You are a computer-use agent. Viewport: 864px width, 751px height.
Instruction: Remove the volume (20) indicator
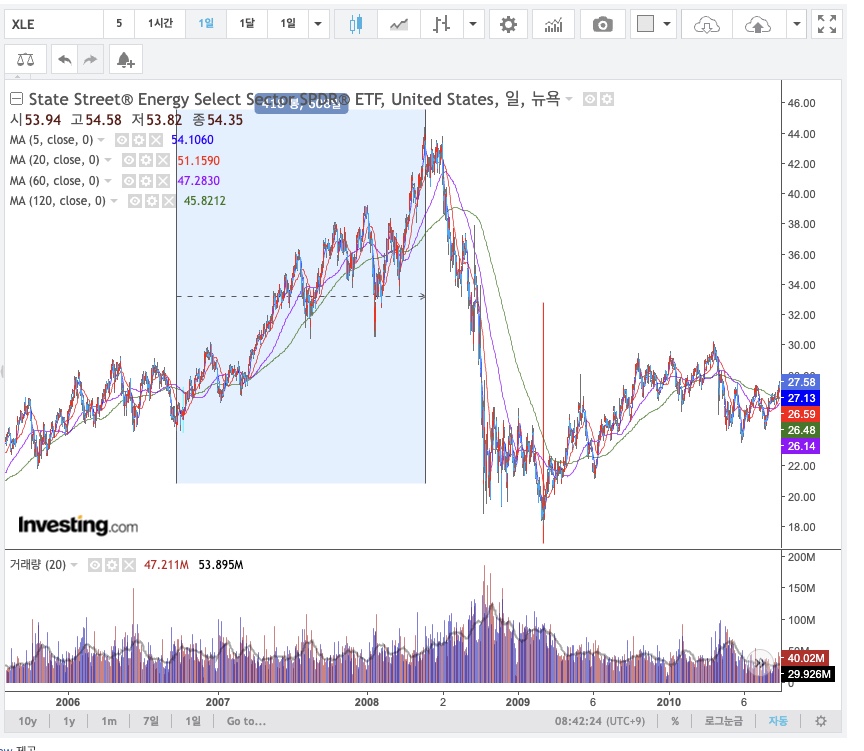(128, 565)
